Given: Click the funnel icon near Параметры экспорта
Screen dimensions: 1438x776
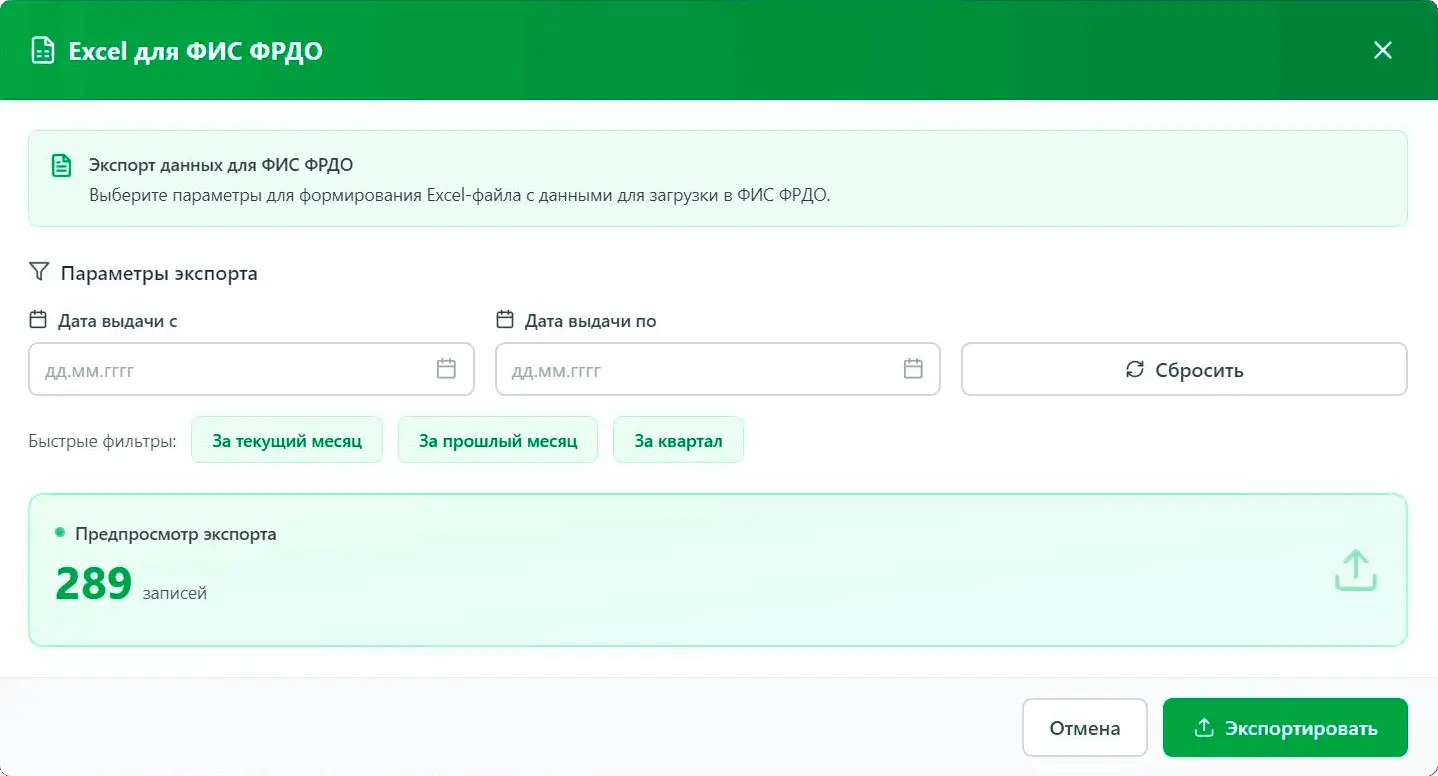Looking at the screenshot, I should click(39, 272).
